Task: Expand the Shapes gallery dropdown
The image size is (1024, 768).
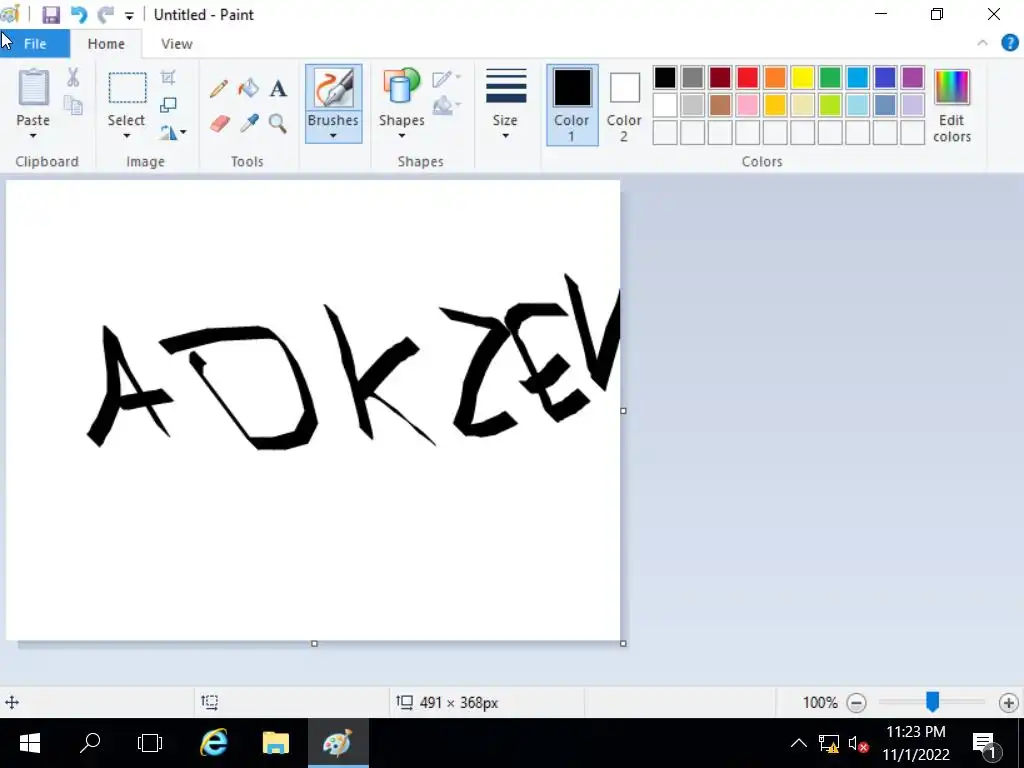Action: (x=402, y=136)
